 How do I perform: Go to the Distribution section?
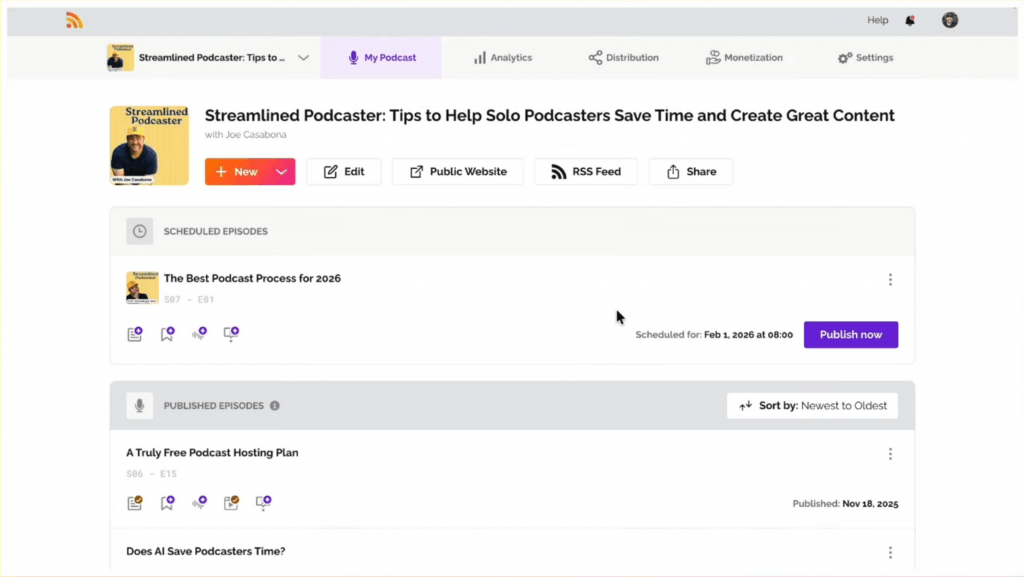[624, 57]
